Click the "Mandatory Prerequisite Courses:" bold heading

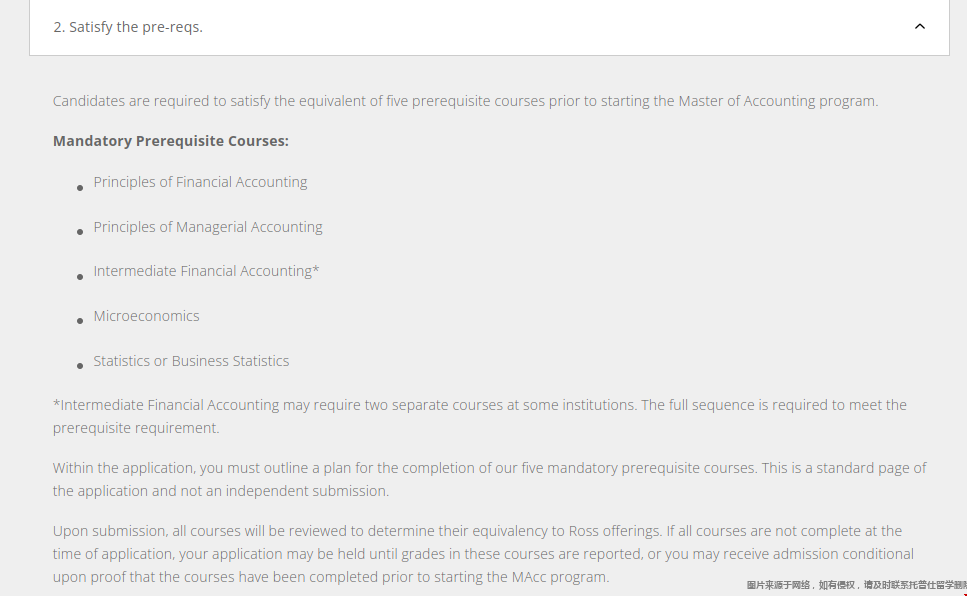(x=171, y=141)
